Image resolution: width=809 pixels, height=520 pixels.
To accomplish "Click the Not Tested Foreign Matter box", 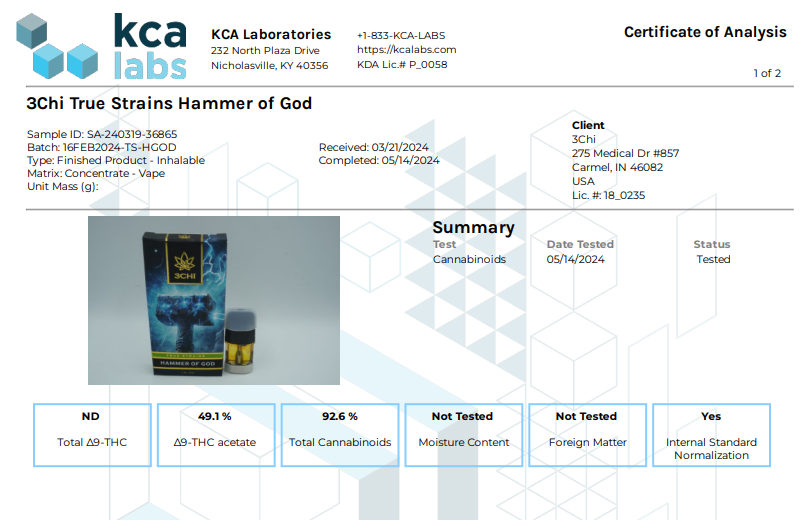I will pos(588,435).
